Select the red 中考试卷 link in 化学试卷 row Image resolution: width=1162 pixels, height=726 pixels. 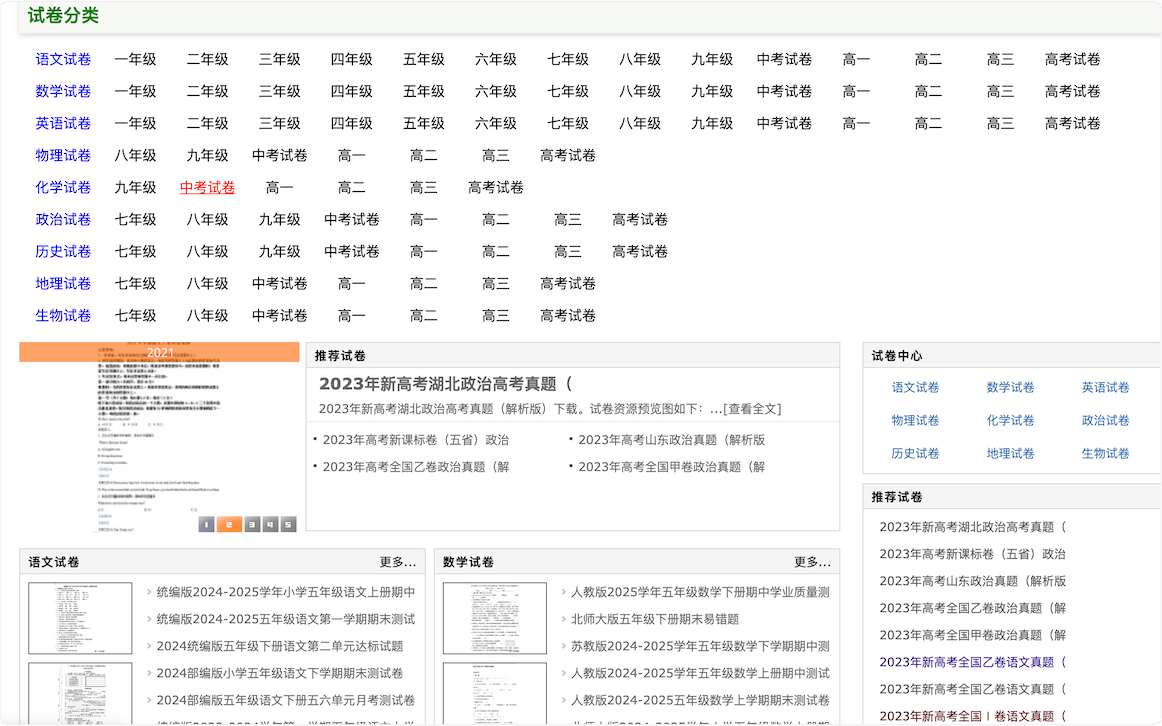[208, 187]
